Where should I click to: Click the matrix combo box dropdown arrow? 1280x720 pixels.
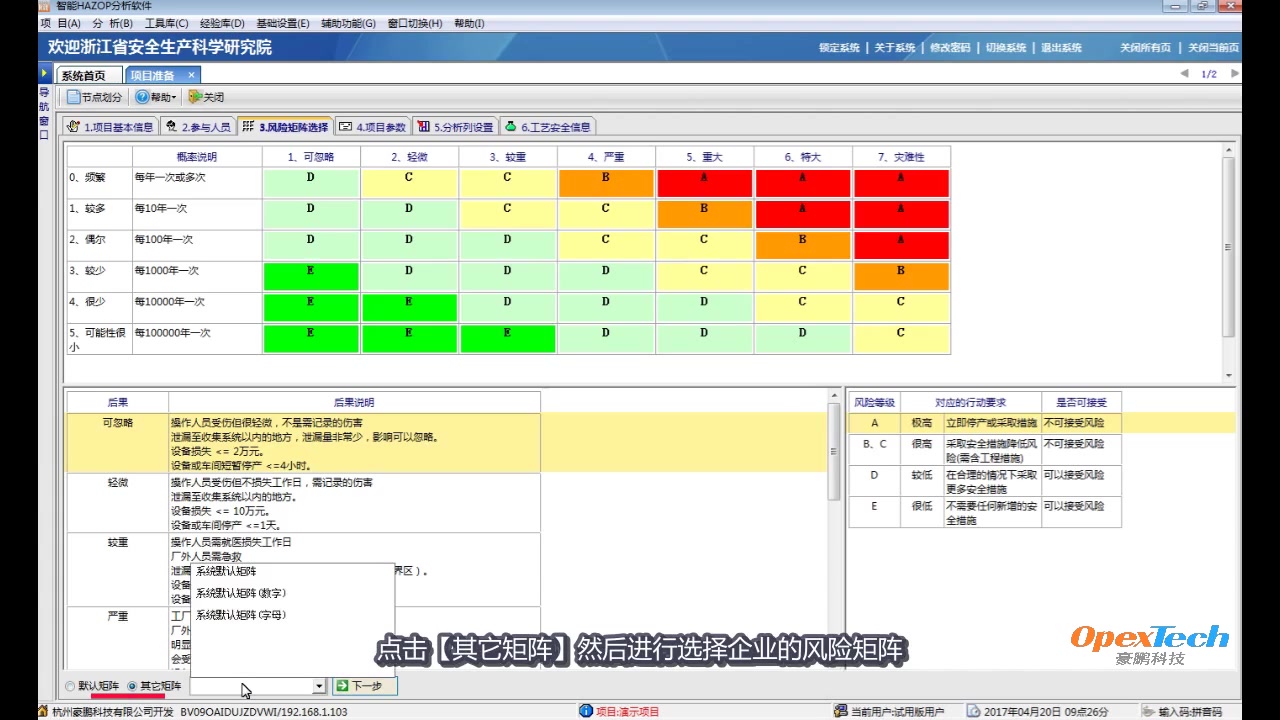[x=319, y=686]
